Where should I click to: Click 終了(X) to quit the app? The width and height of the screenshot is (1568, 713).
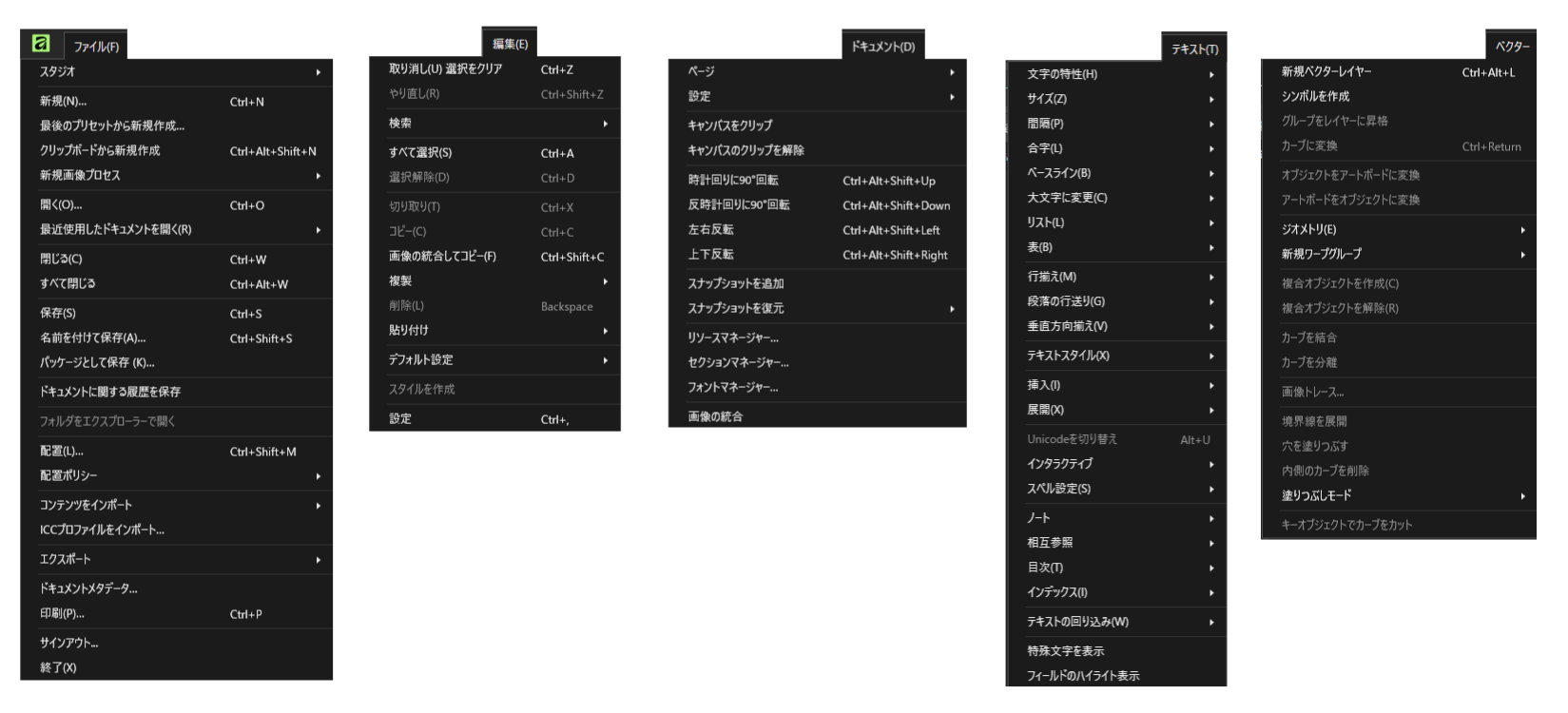click(58, 667)
